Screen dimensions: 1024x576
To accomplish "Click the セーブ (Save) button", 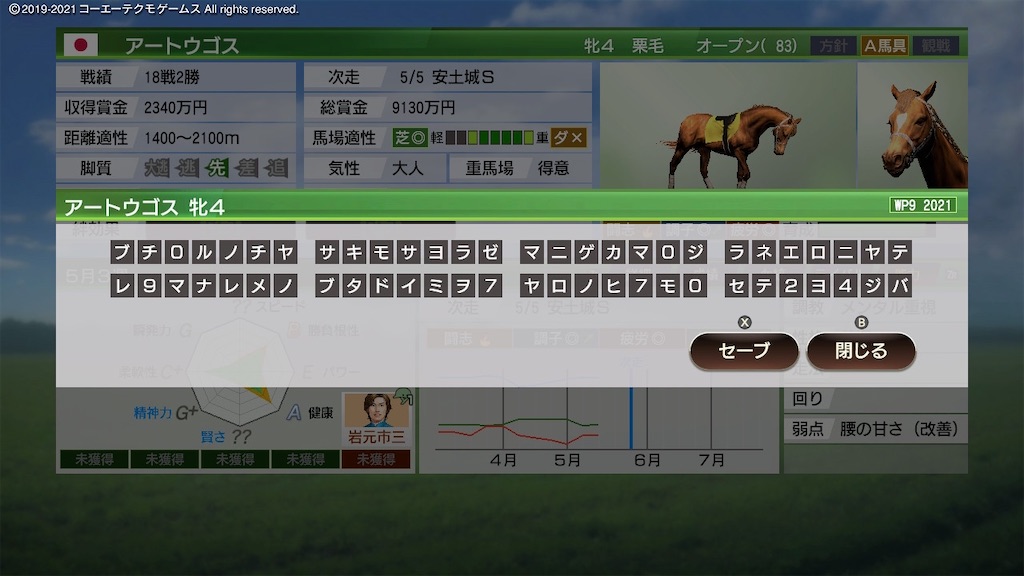I will pos(744,351).
